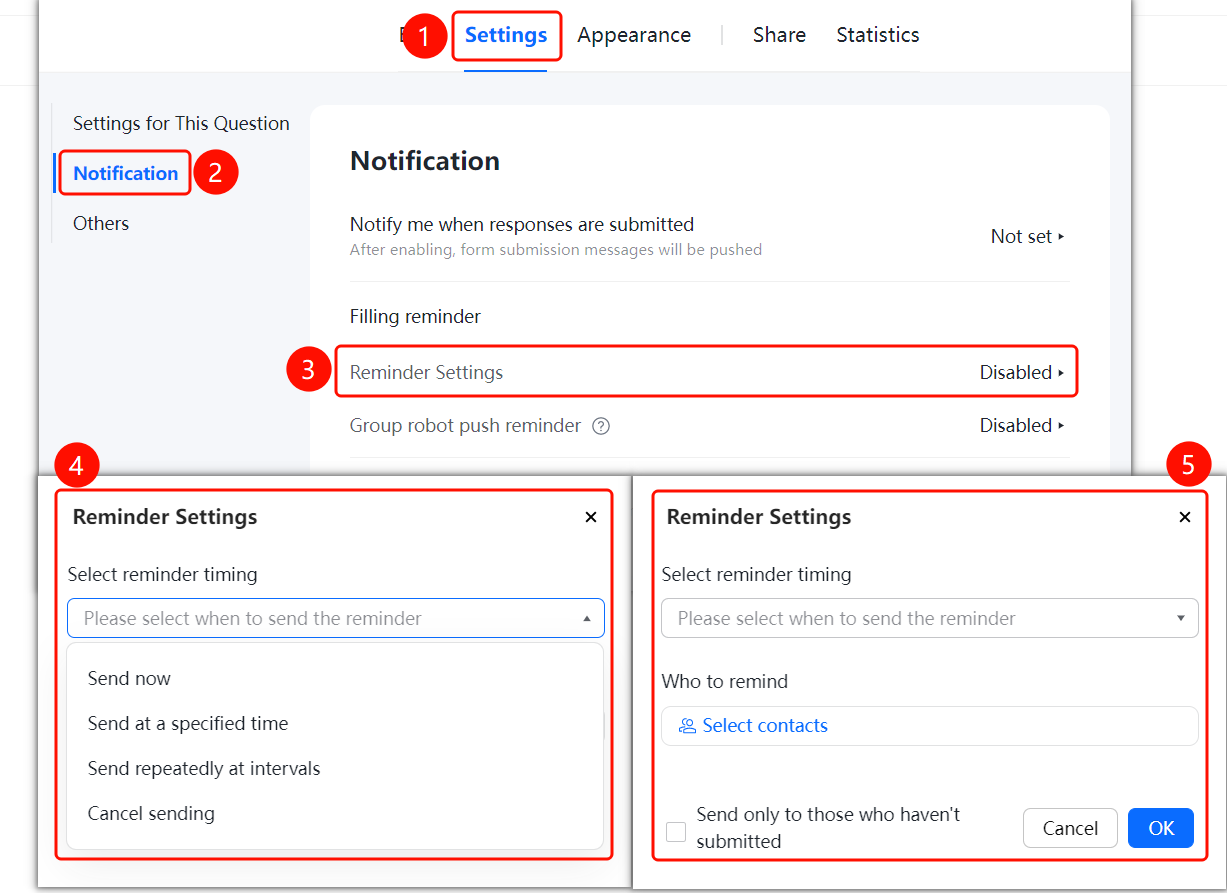This screenshot has width=1227, height=893.
Task: Open the Reminder Settings row marked Disabled
Action: 707,372
